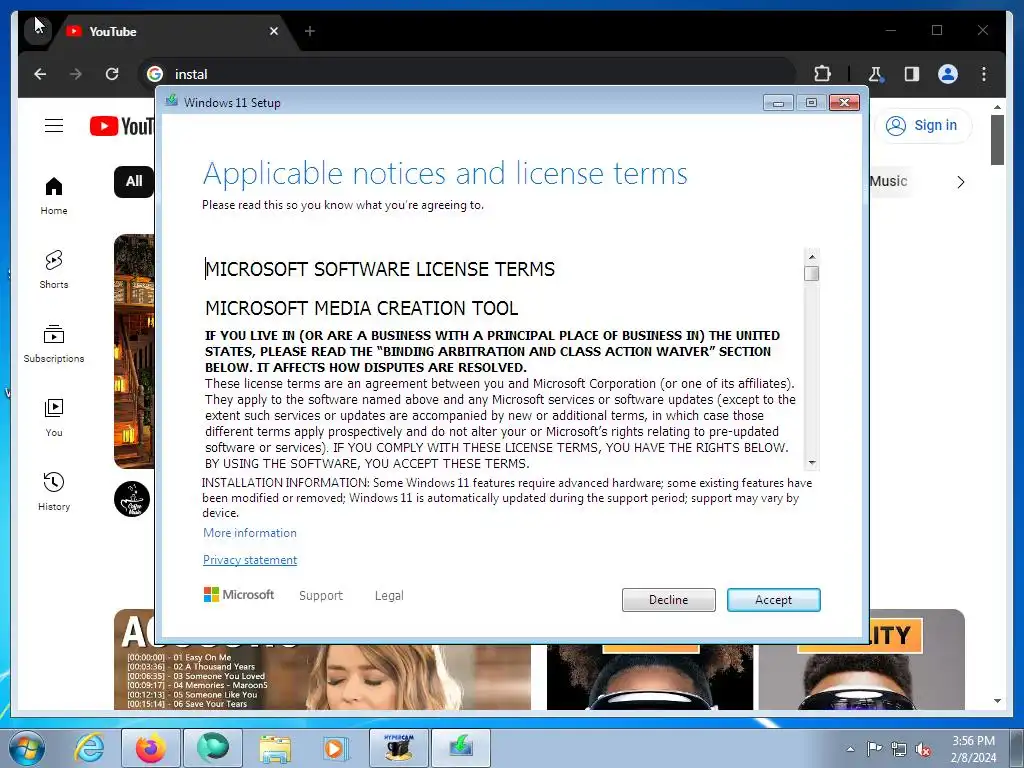Open the acoustic songs playlist thumbnail

coord(322,676)
